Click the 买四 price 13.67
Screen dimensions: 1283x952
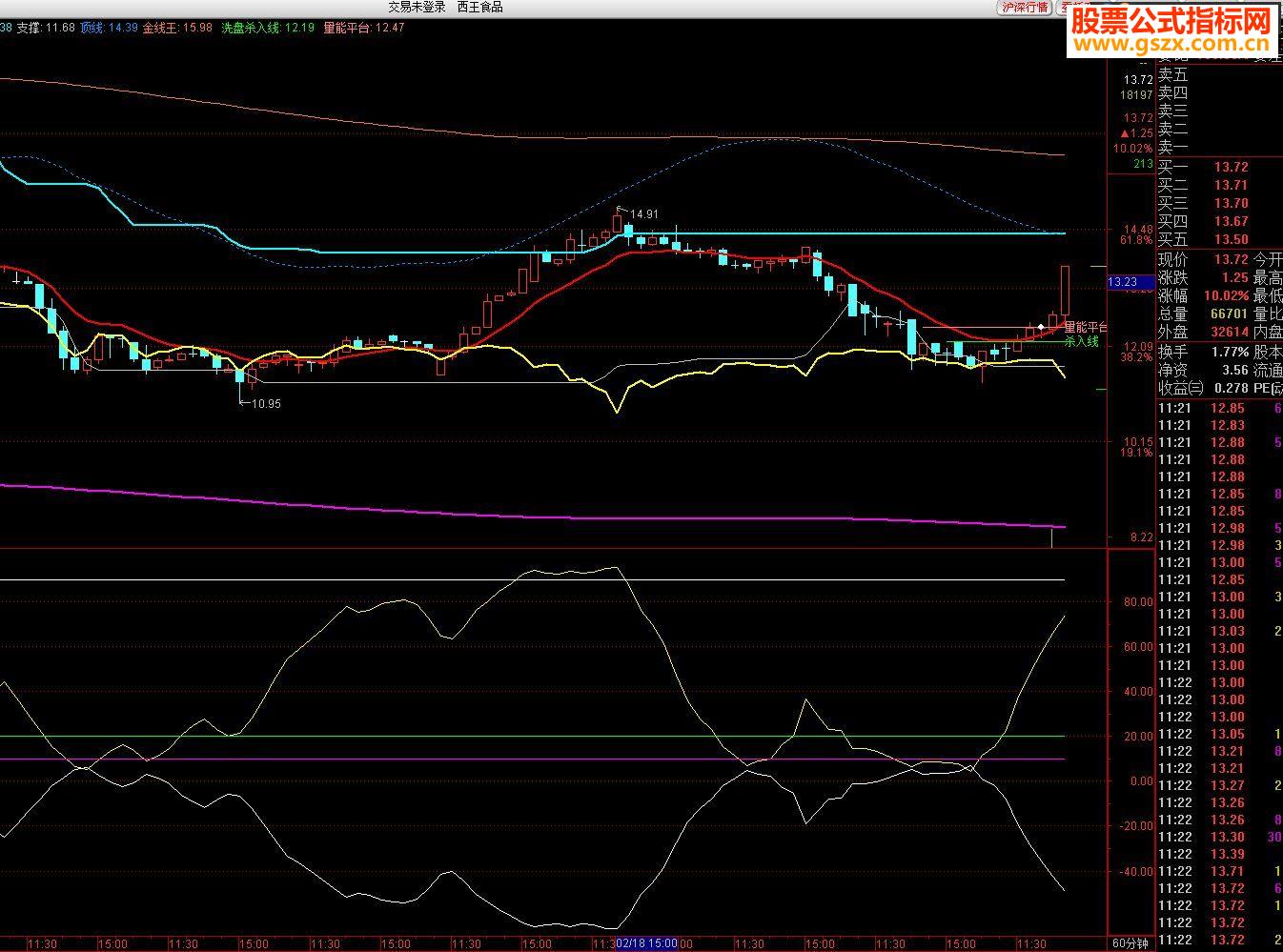tap(1231, 221)
